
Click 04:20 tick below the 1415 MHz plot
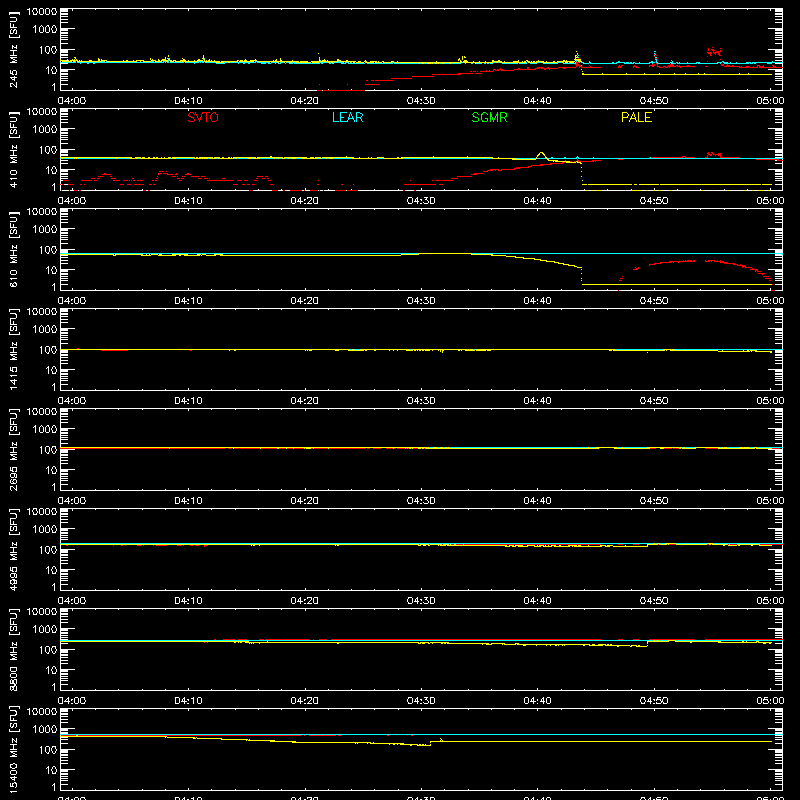pos(305,401)
